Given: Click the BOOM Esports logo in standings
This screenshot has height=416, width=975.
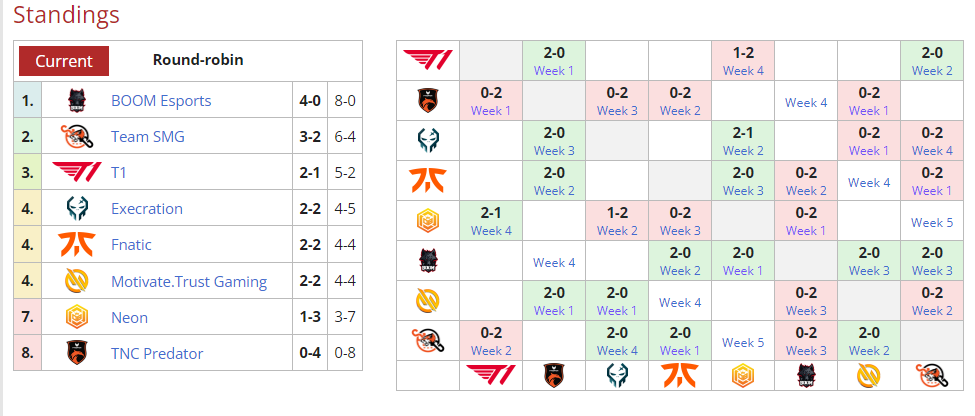Looking at the screenshot, I should click(x=77, y=101).
